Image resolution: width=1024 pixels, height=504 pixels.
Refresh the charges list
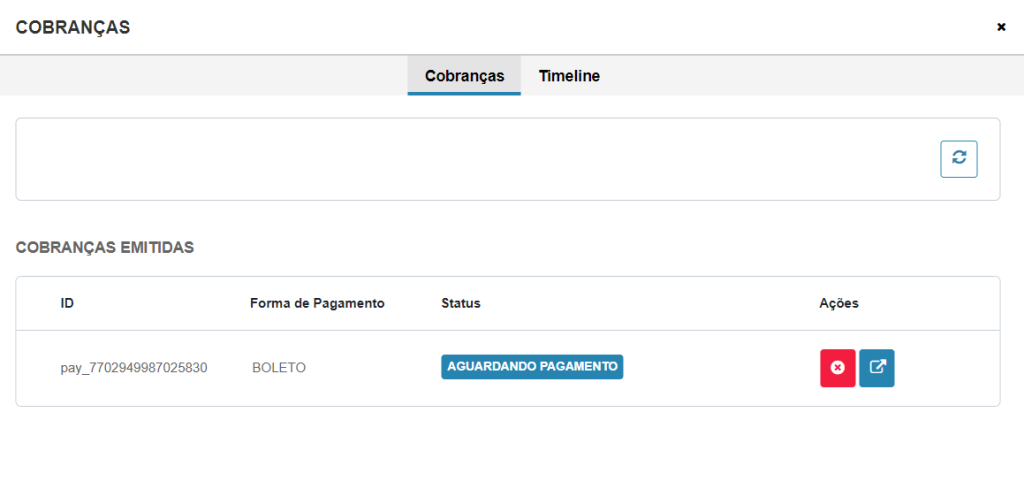click(x=959, y=159)
